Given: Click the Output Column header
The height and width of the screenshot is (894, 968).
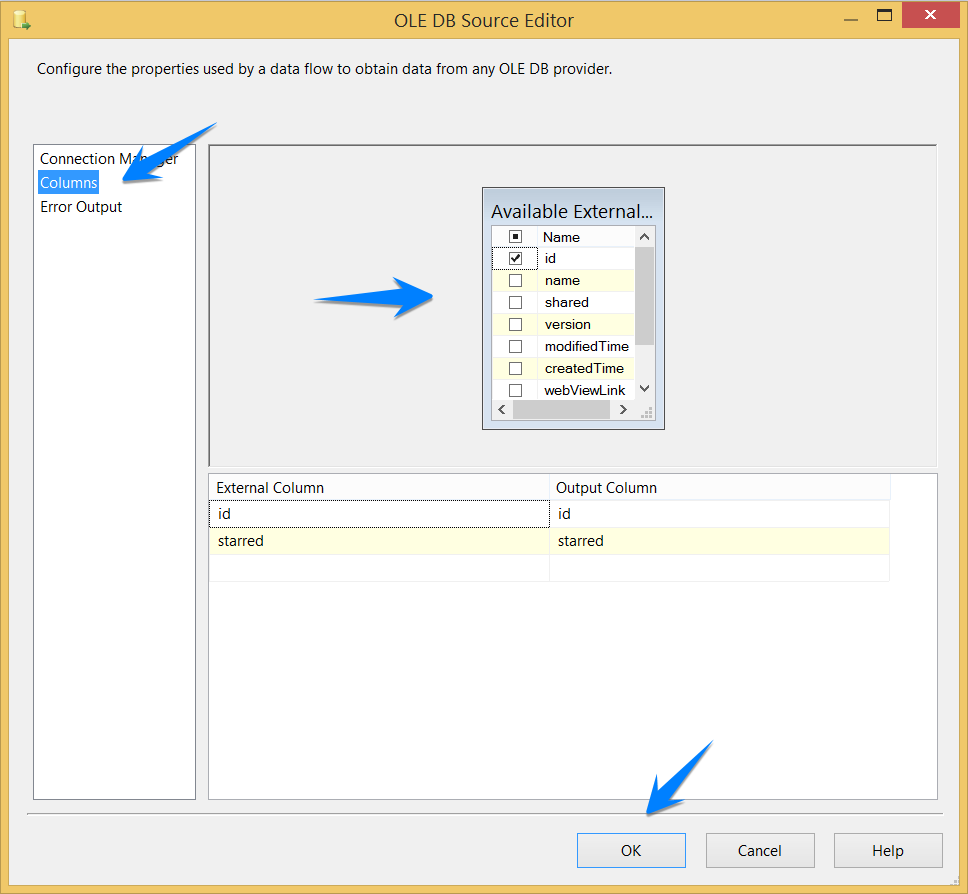Looking at the screenshot, I should coord(720,488).
